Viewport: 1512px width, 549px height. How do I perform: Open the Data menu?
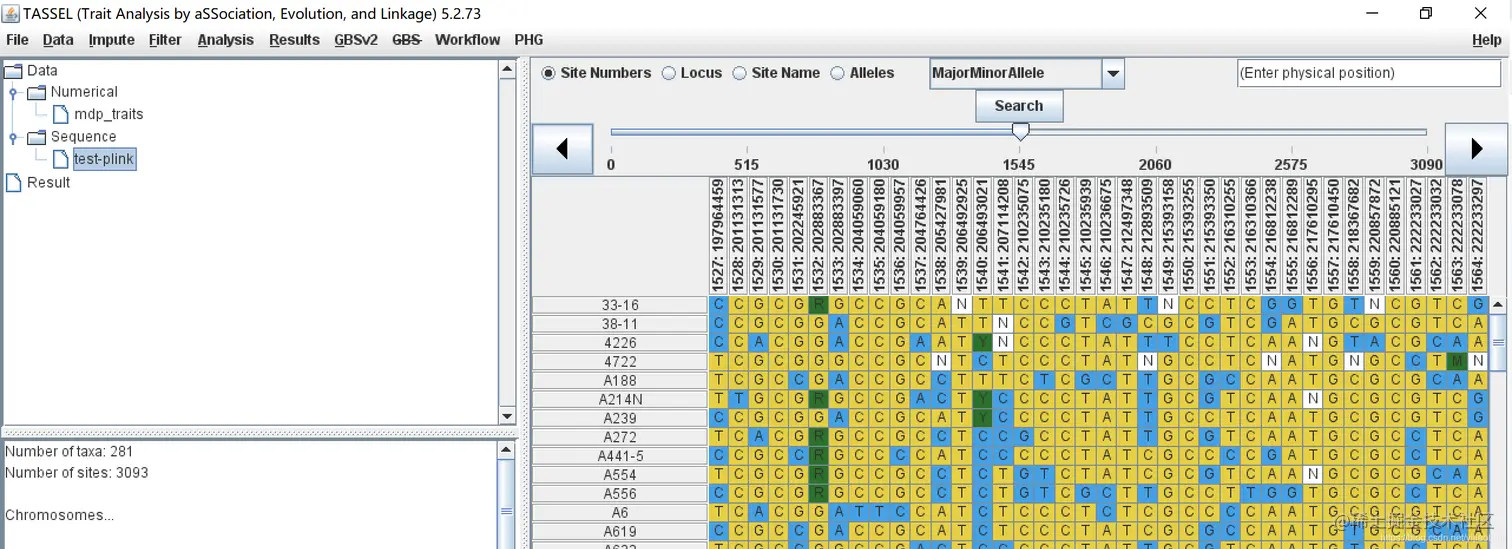tap(58, 40)
